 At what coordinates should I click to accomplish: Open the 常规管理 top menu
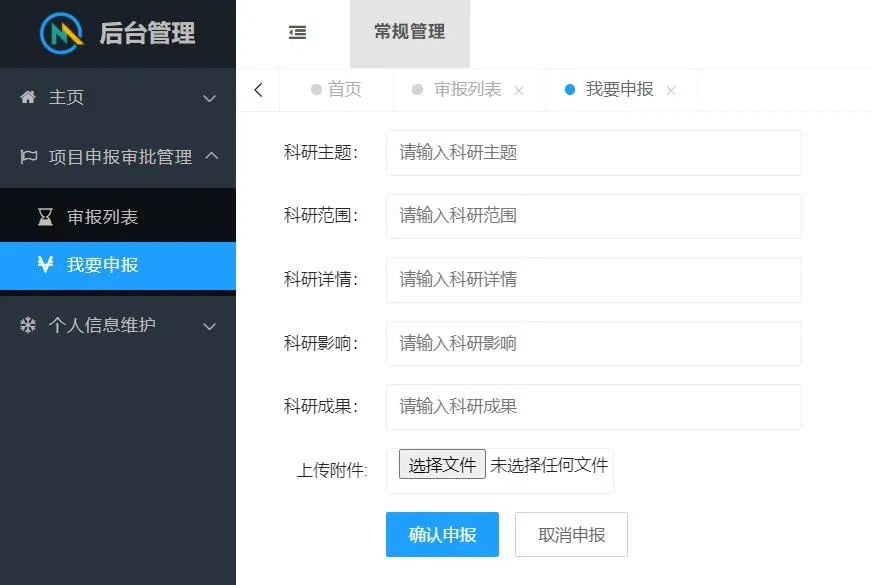pyautogui.click(x=410, y=33)
